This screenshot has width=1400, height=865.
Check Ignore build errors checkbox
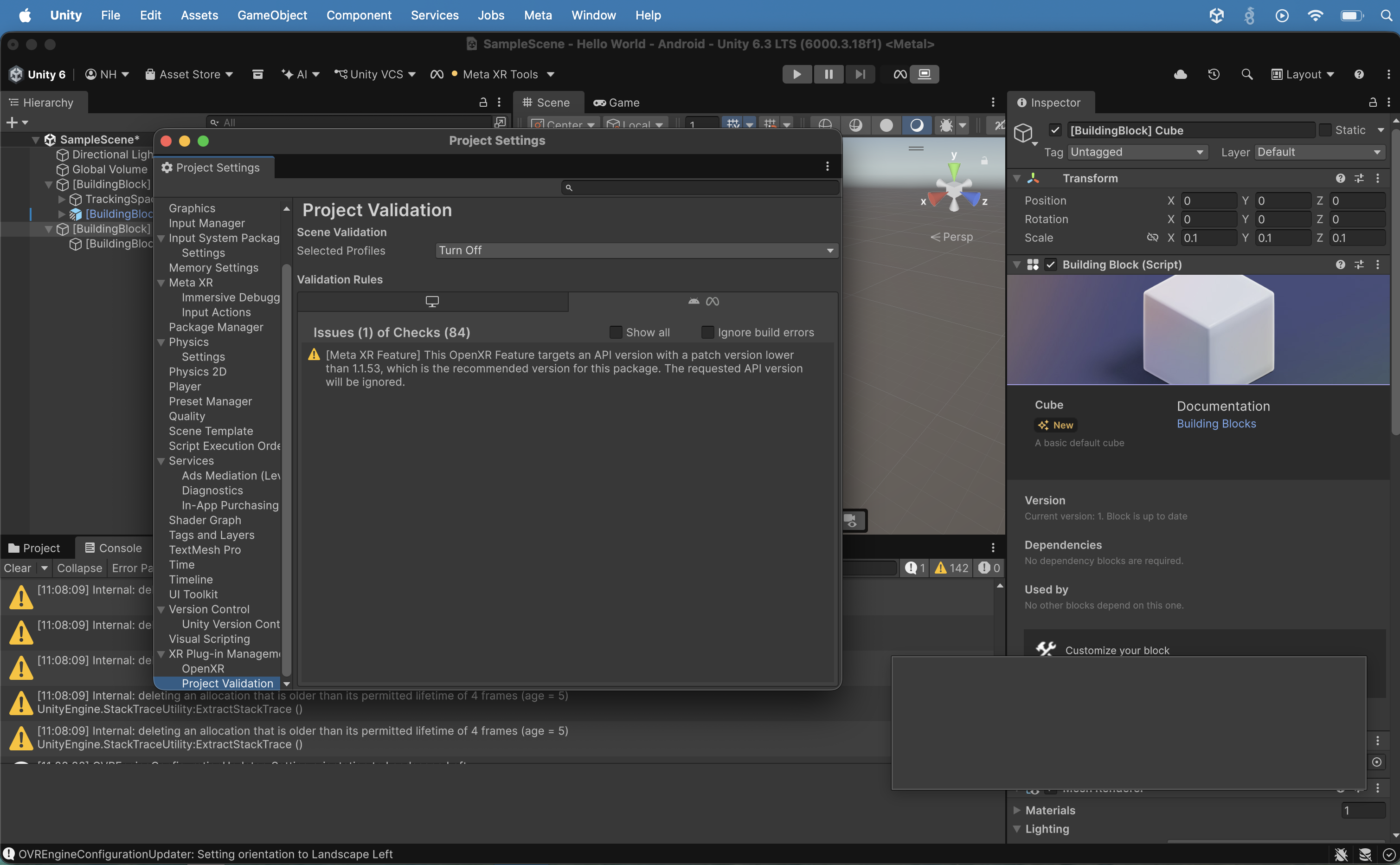[x=707, y=332]
